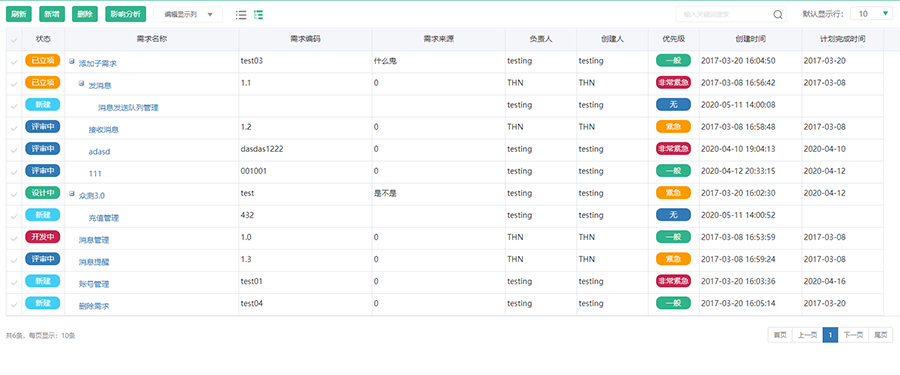The height and width of the screenshot is (375, 900).
Task: Check the row for 众测3.0
Action: tap(14, 194)
